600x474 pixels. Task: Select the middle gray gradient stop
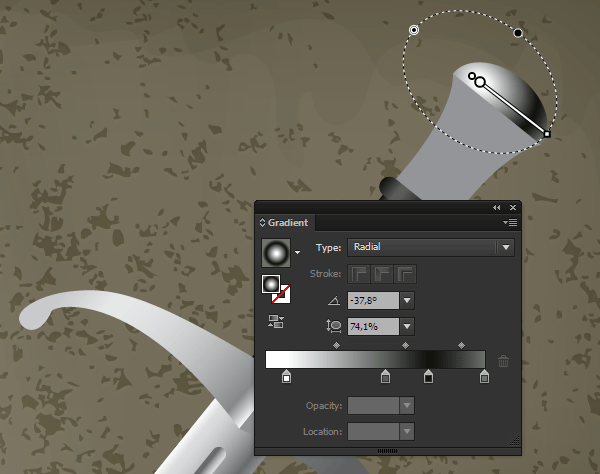pyautogui.click(x=385, y=376)
